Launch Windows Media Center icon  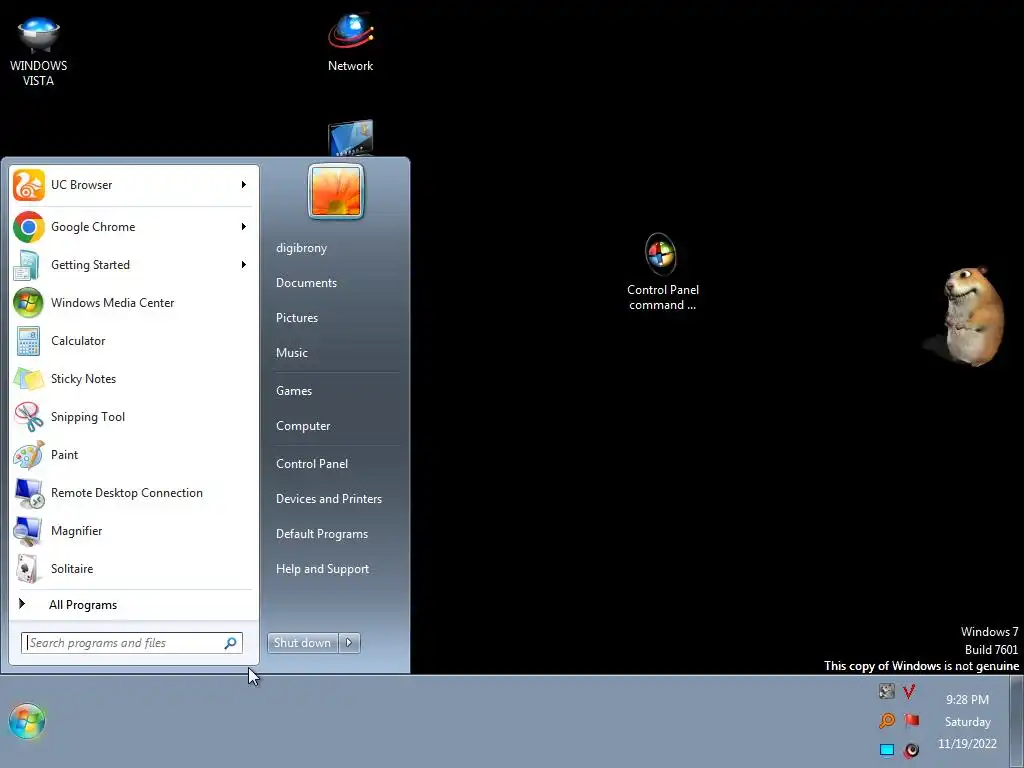29,302
